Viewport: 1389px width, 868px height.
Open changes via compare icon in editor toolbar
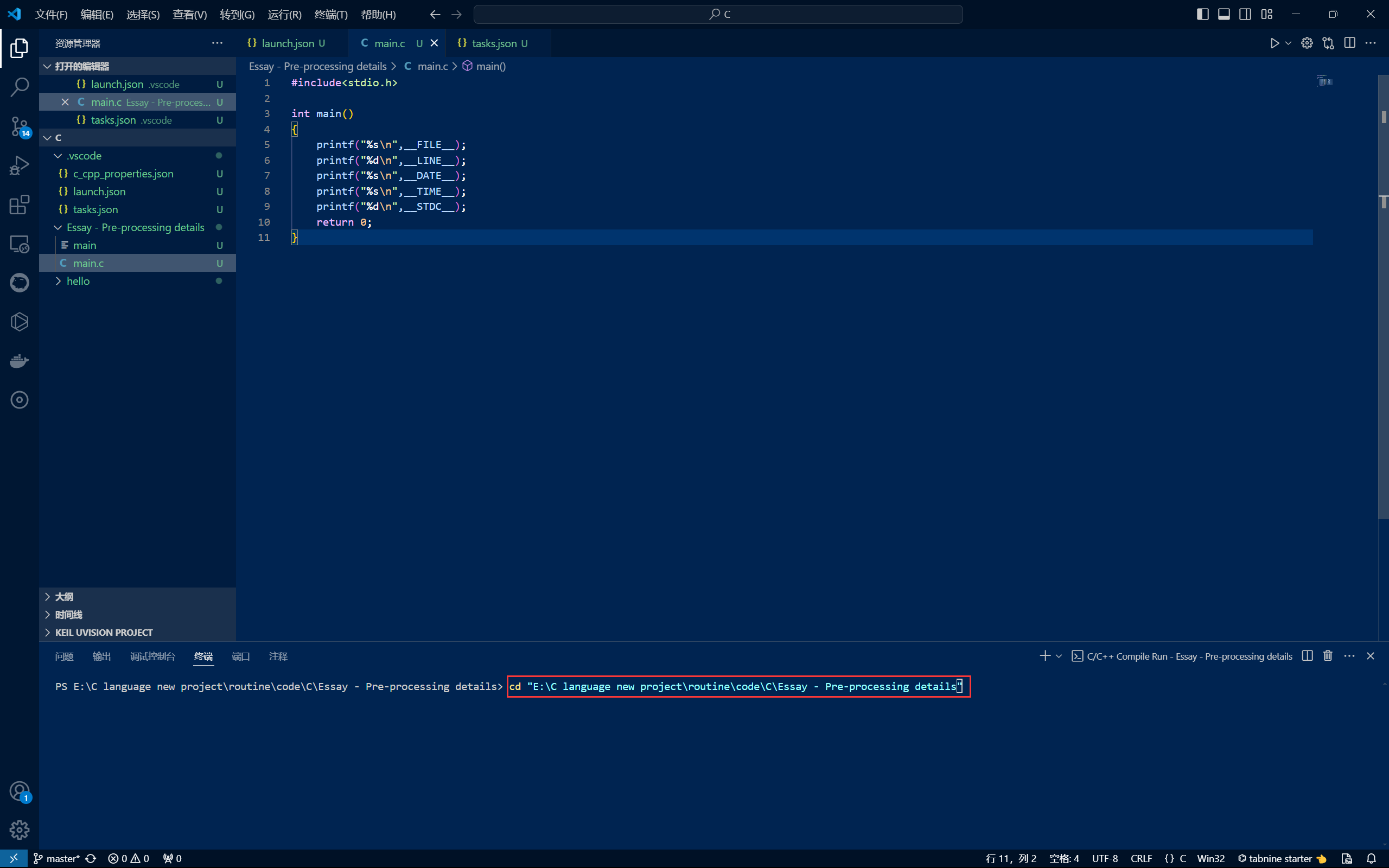(x=1328, y=43)
